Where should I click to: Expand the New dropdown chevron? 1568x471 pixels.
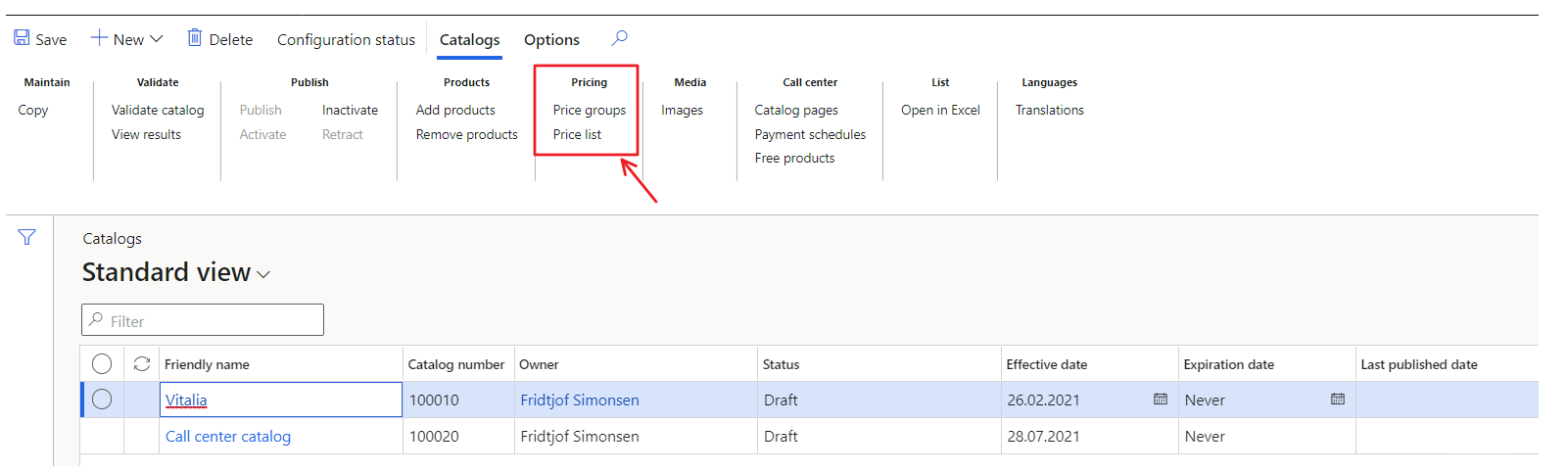157,39
